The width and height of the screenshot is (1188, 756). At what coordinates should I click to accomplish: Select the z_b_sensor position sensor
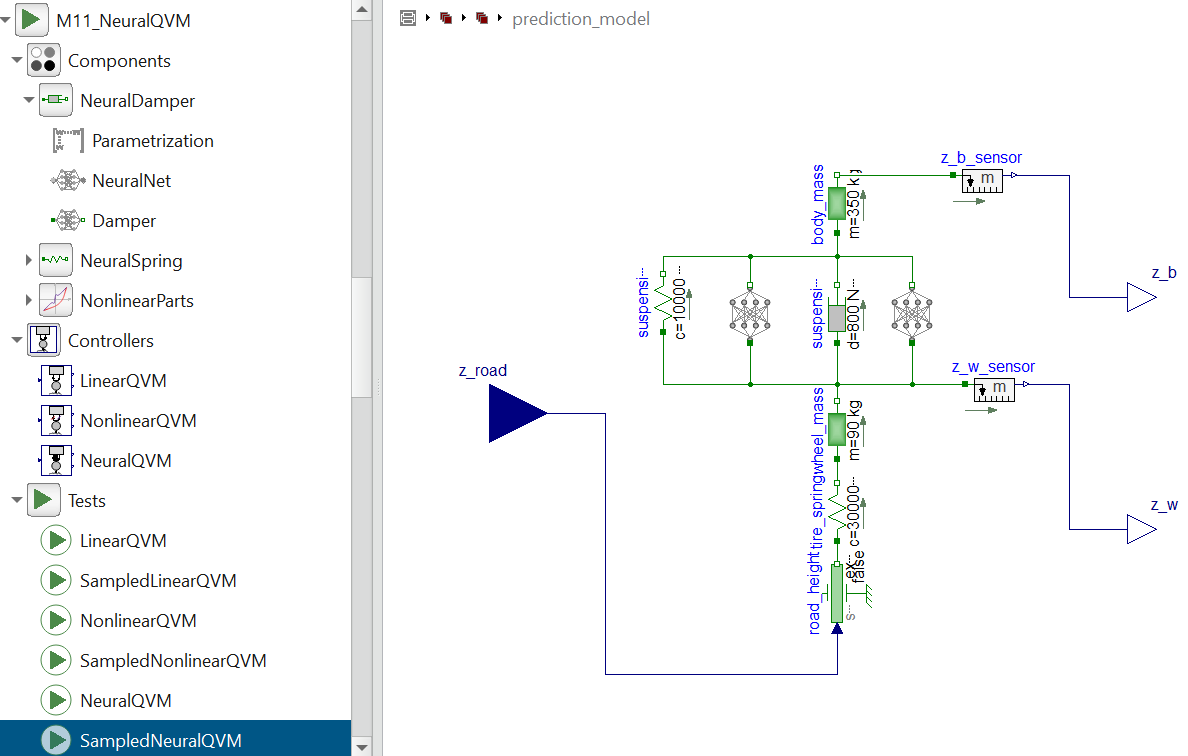[982, 181]
